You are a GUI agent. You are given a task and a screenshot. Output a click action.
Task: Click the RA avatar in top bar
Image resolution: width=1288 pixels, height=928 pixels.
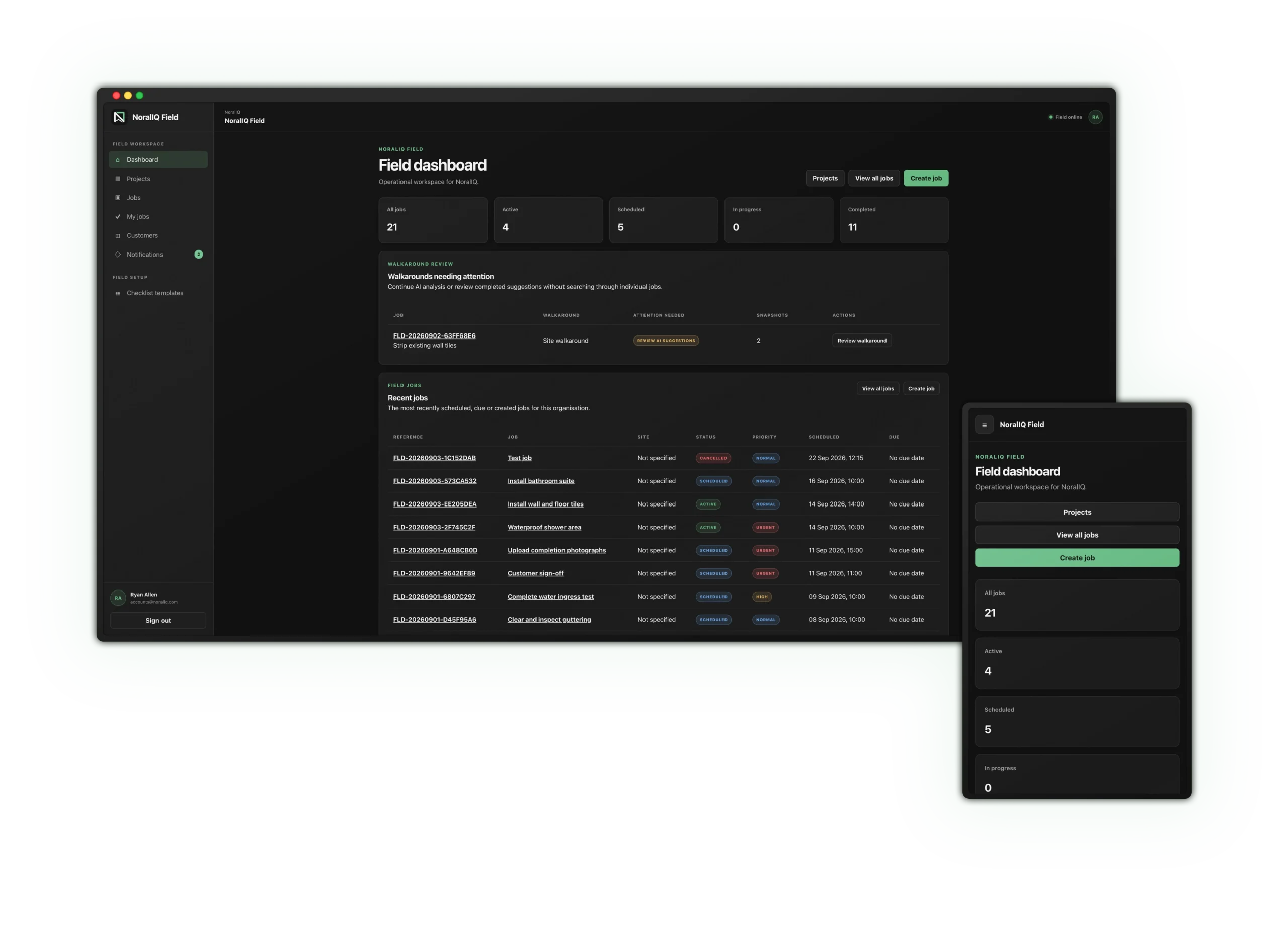click(1095, 117)
